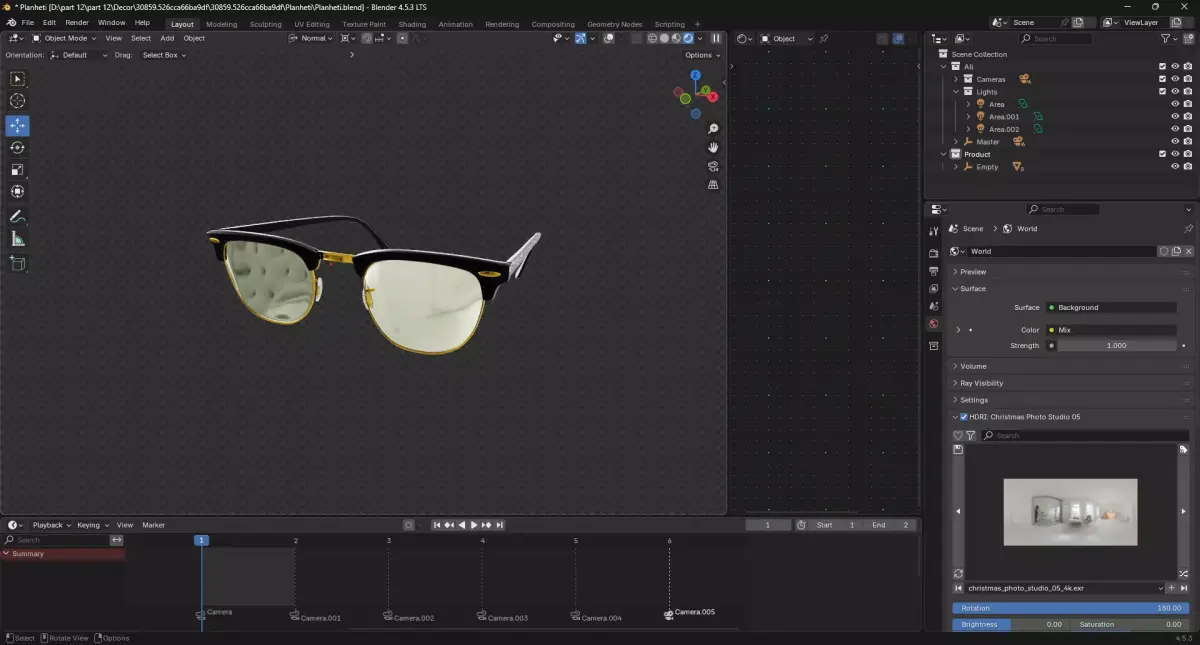
Task: Select the Scale tool
Action: [17, 170]
